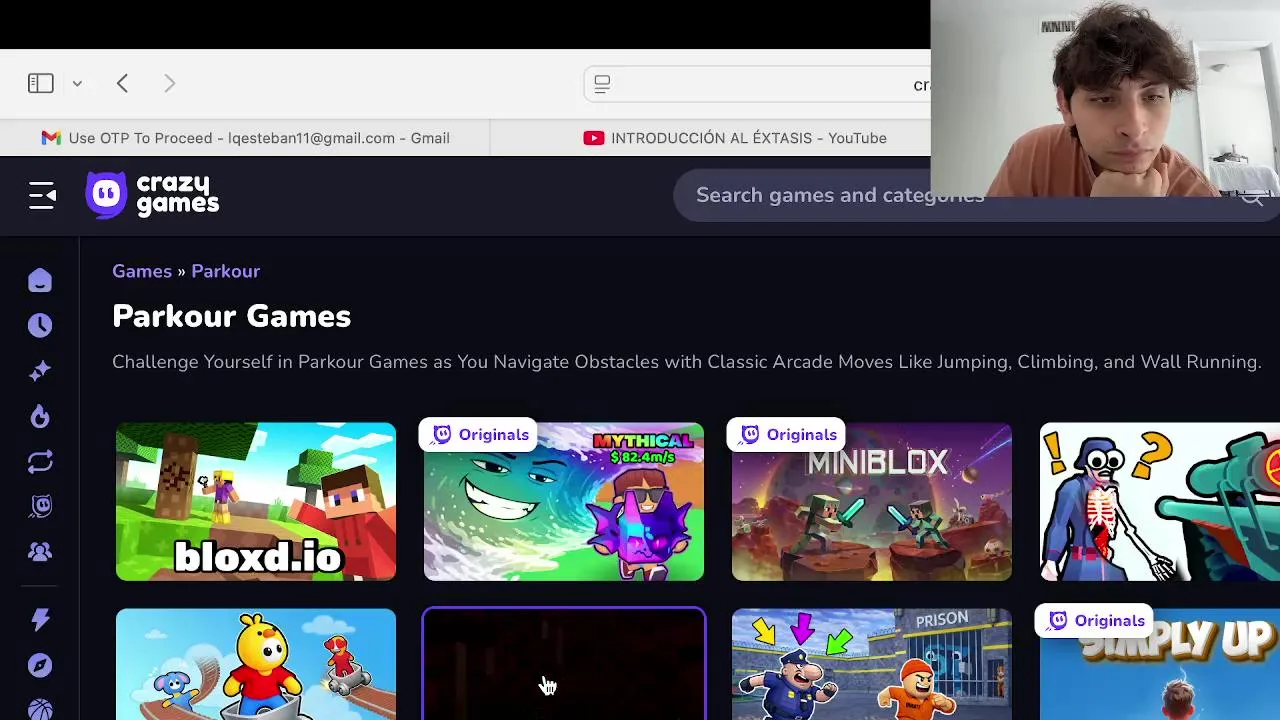Click Originals badge on MINIBLOX game
Screen dimensions: 1280x720
point(787,435)
